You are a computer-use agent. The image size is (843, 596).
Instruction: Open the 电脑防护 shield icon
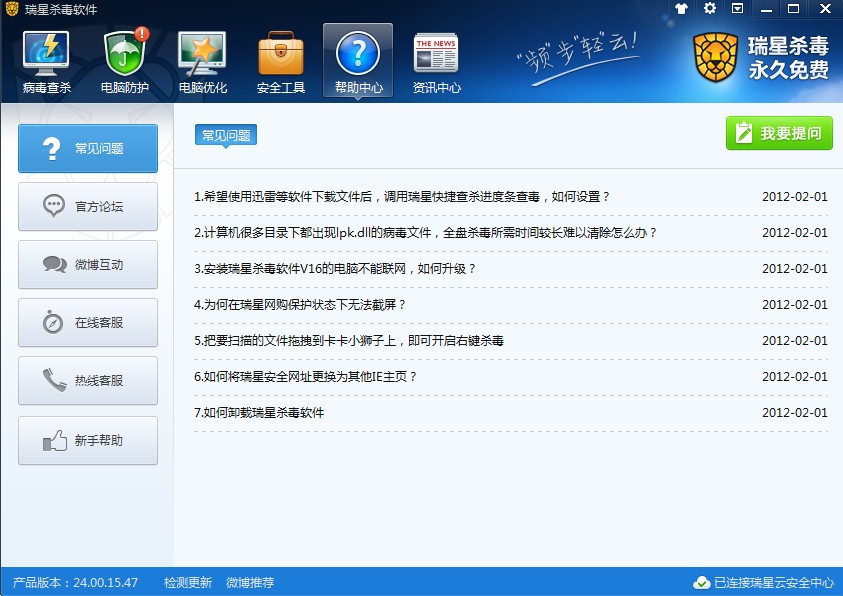[124, 55]
